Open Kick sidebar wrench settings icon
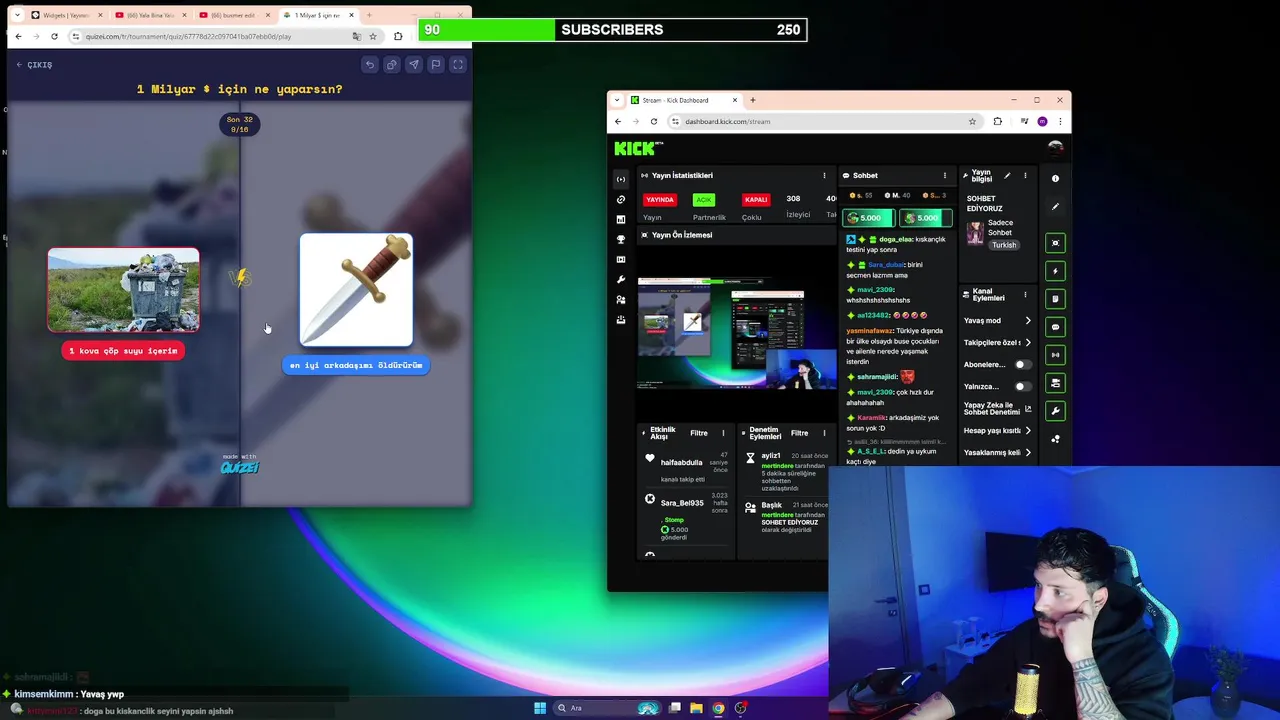The image size is (1280, 720). (x=621, y=279)
